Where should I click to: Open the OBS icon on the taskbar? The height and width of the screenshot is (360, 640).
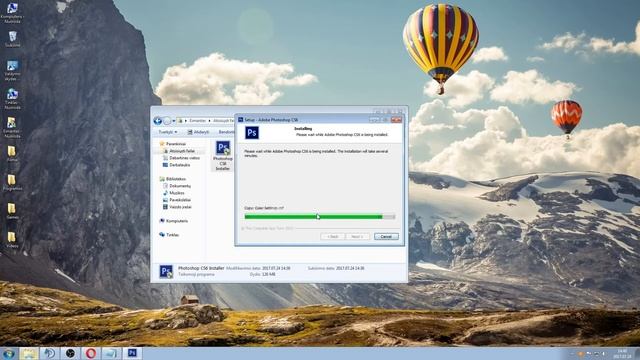tap(70, 353)
